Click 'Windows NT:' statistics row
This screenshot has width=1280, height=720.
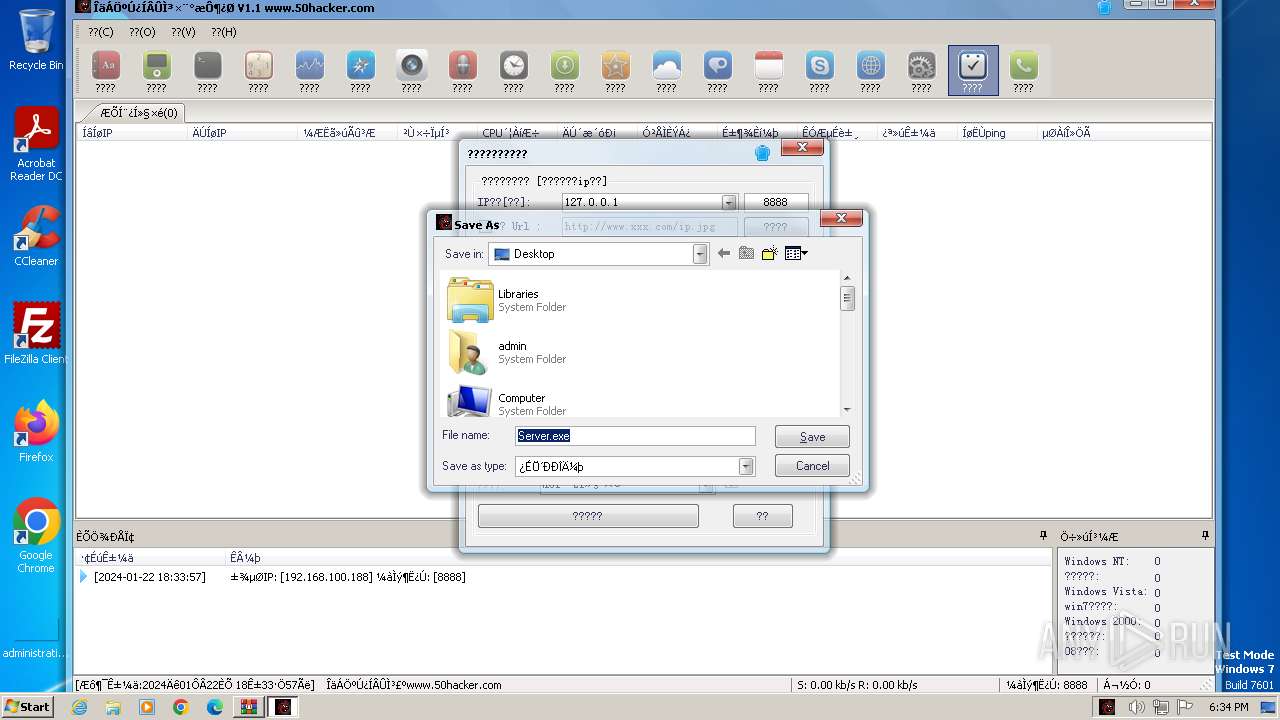[x=1112, y=562]
